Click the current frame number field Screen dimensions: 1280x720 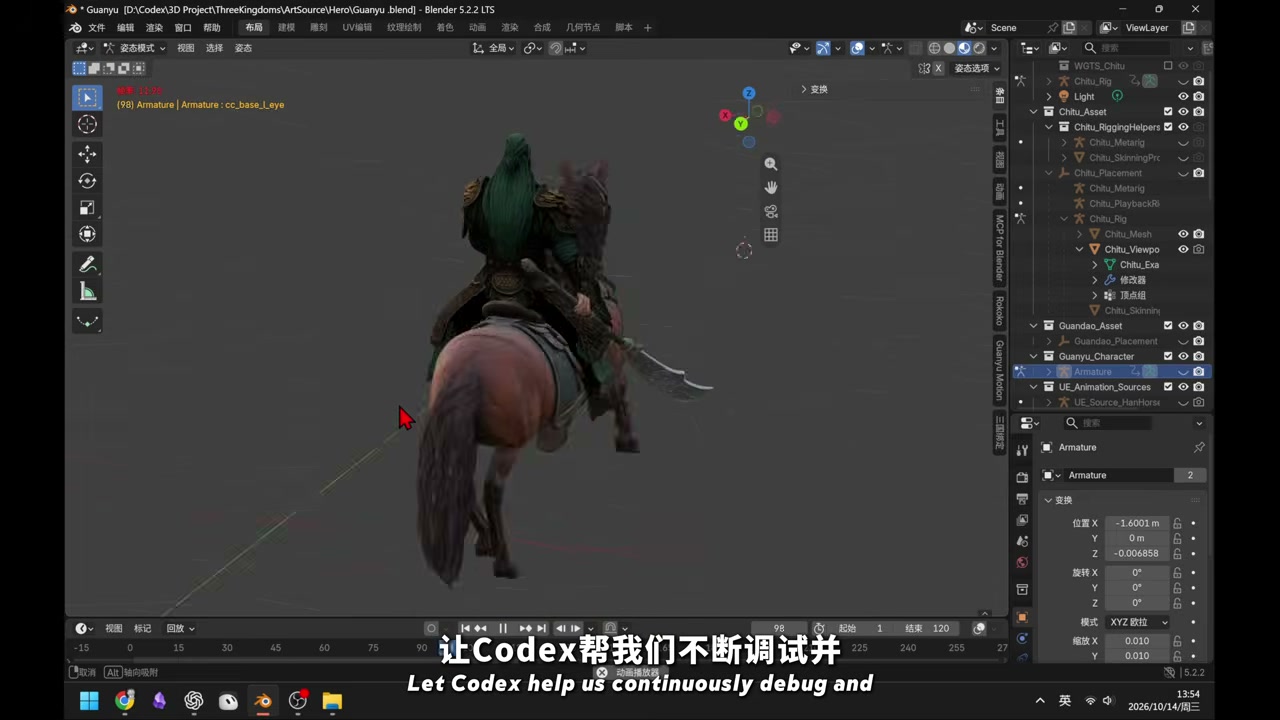coord(779,629)
